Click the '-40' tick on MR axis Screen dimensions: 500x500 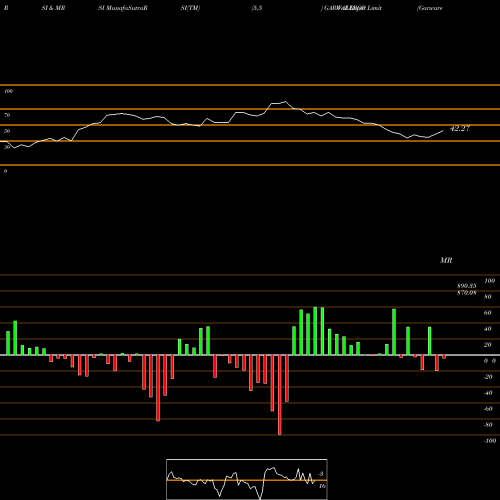pos(488,393)
